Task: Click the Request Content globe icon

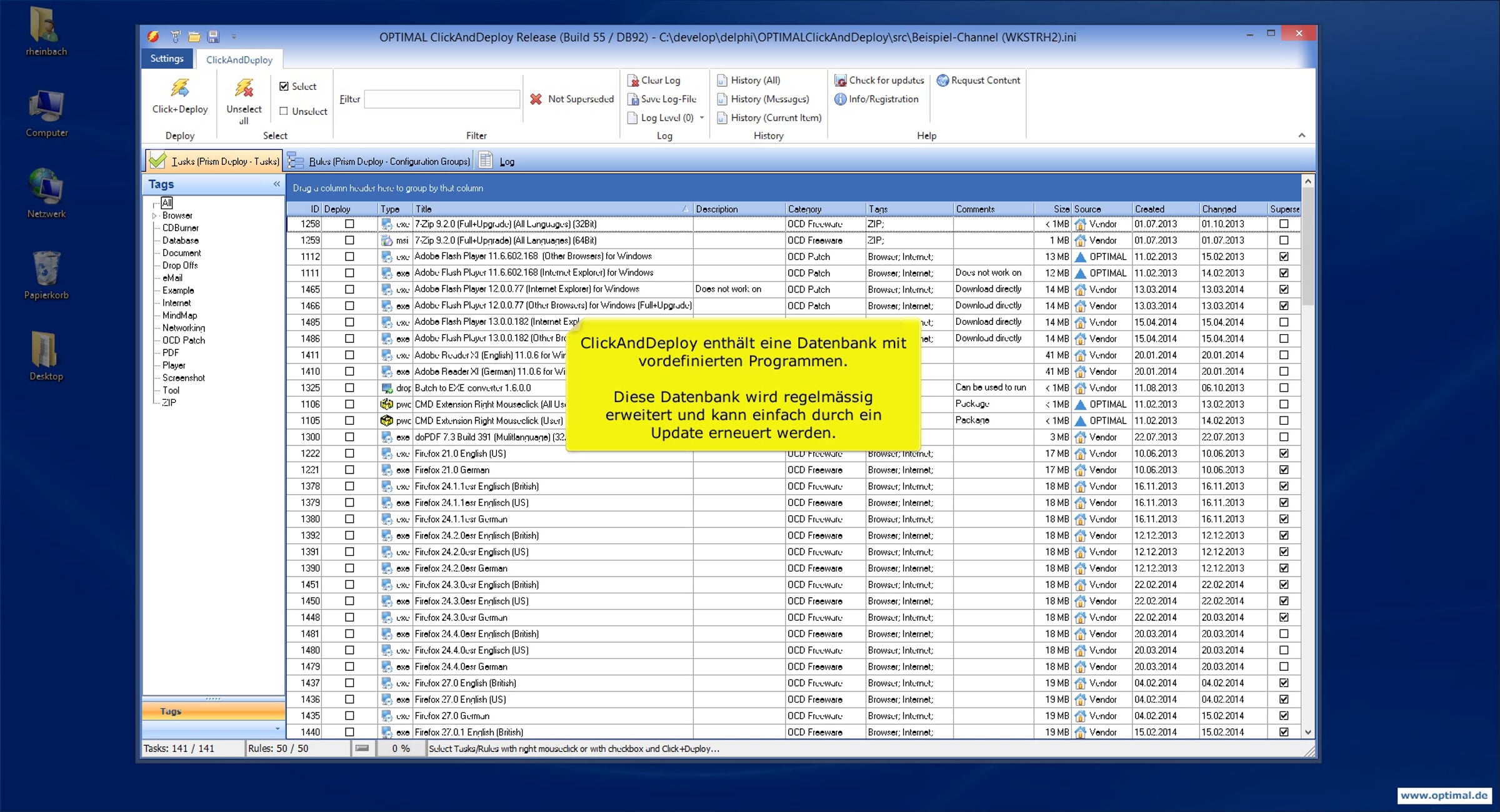Action: coord(942,80)
